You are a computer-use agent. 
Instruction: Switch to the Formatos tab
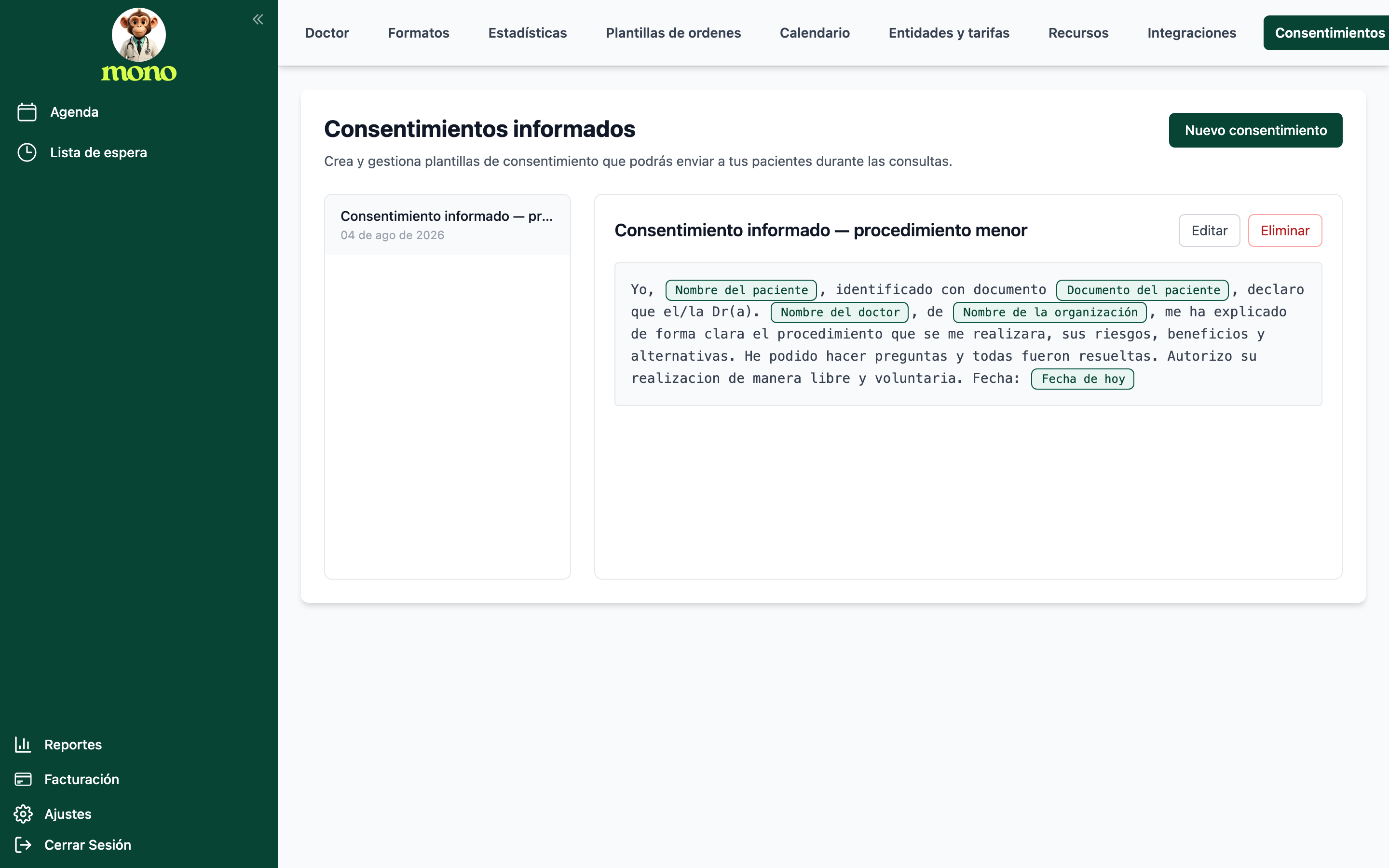pos(419,33)
